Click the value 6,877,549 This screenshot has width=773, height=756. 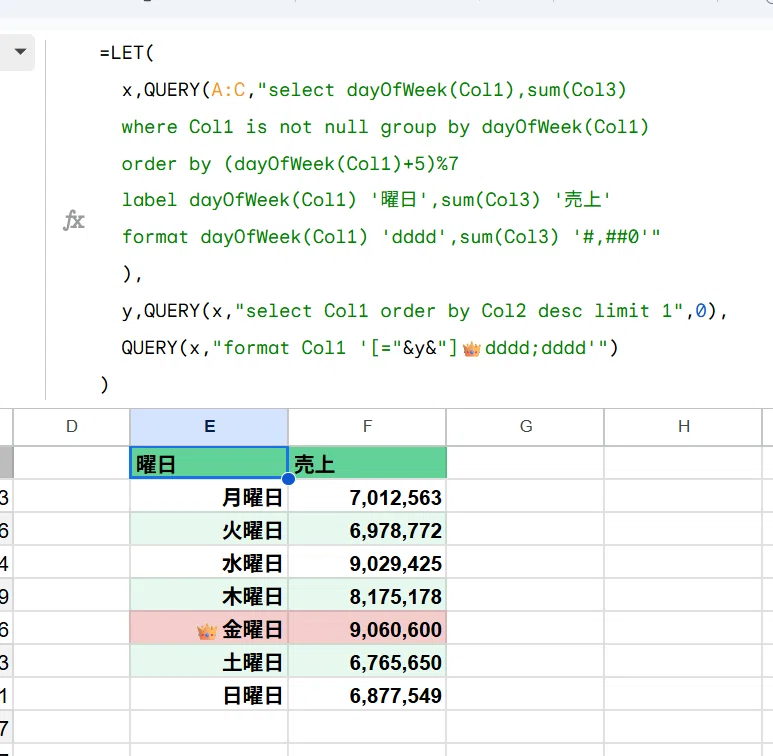[395, 696]
